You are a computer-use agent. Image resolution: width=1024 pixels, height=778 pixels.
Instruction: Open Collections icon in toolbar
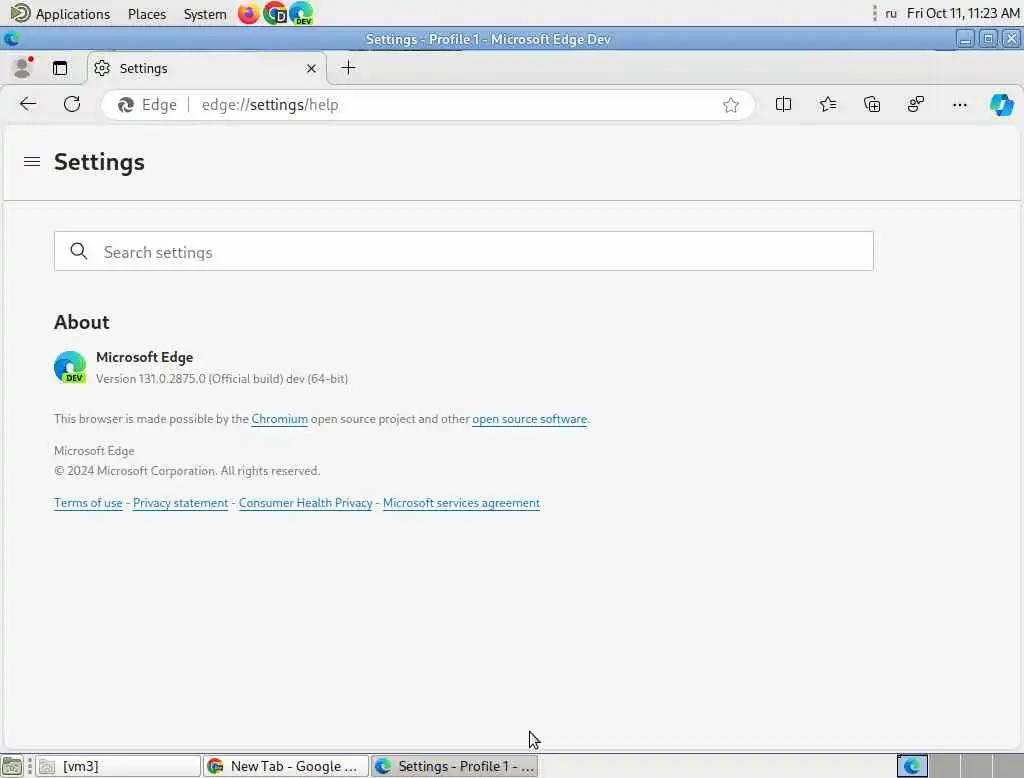(x=872, y=105)
